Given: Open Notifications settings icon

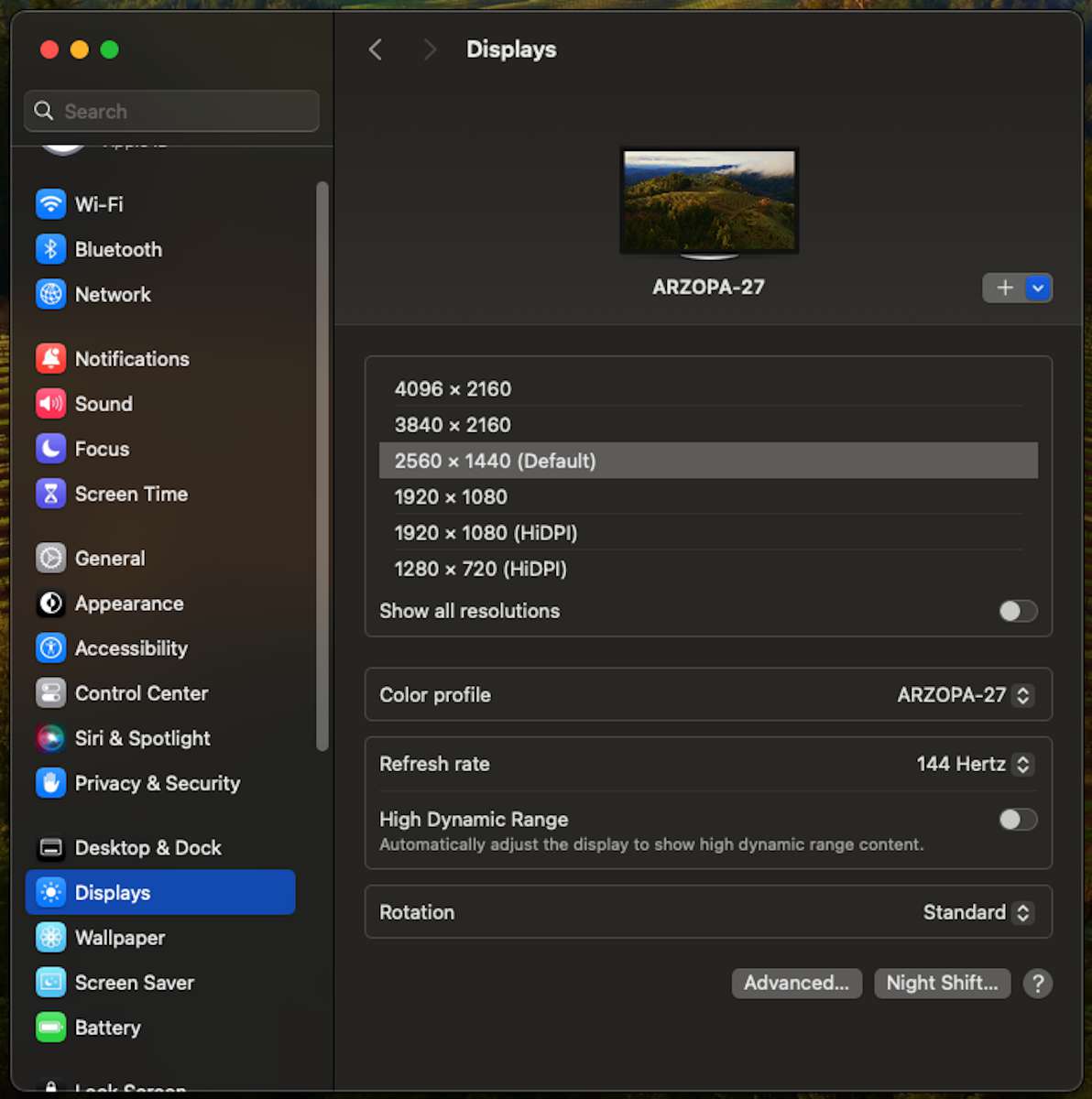Looking at the screenshot, I should pyautogui.click(x=50, y=358).
